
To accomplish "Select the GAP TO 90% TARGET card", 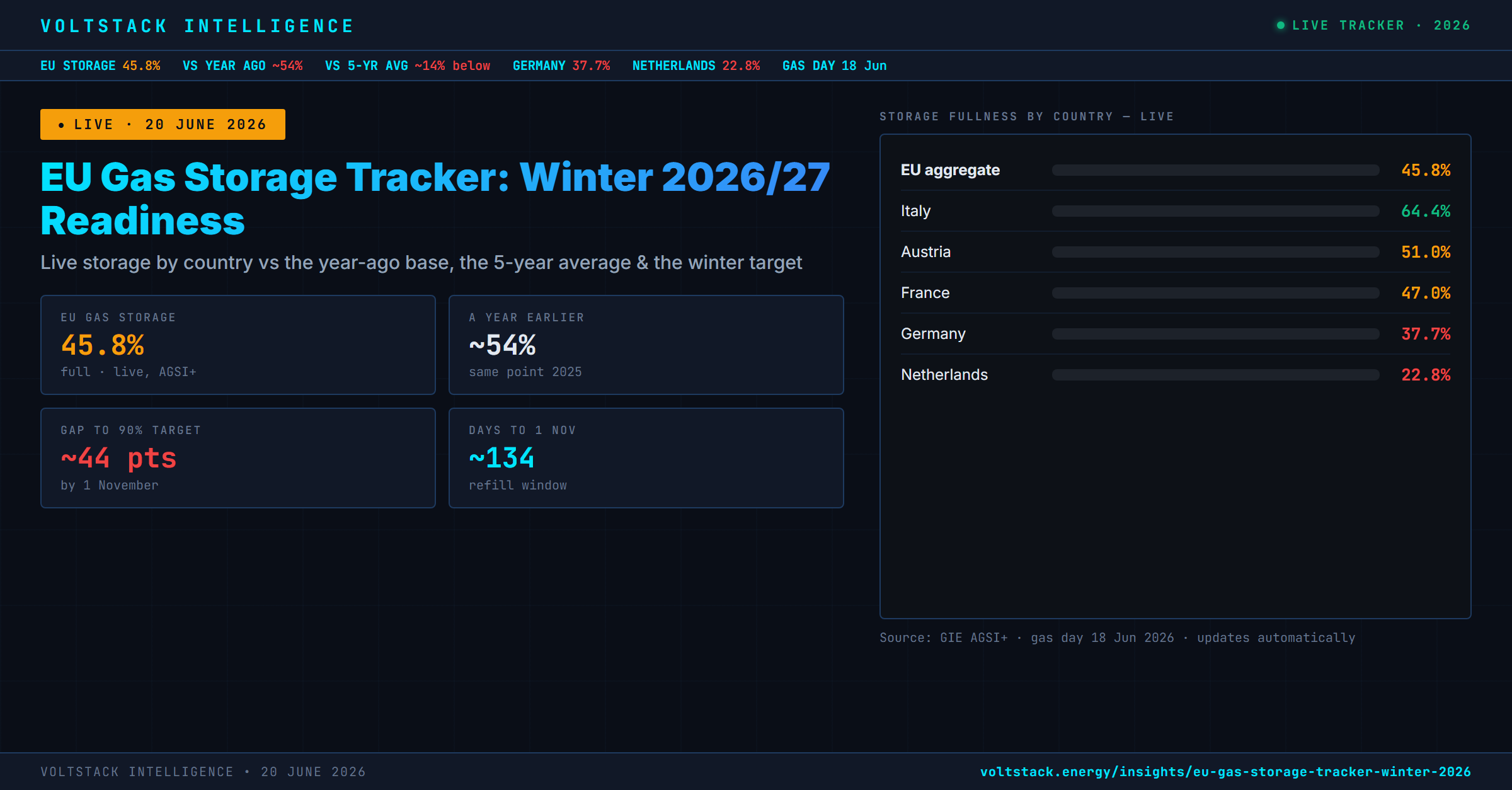I will tap(238, 458).
